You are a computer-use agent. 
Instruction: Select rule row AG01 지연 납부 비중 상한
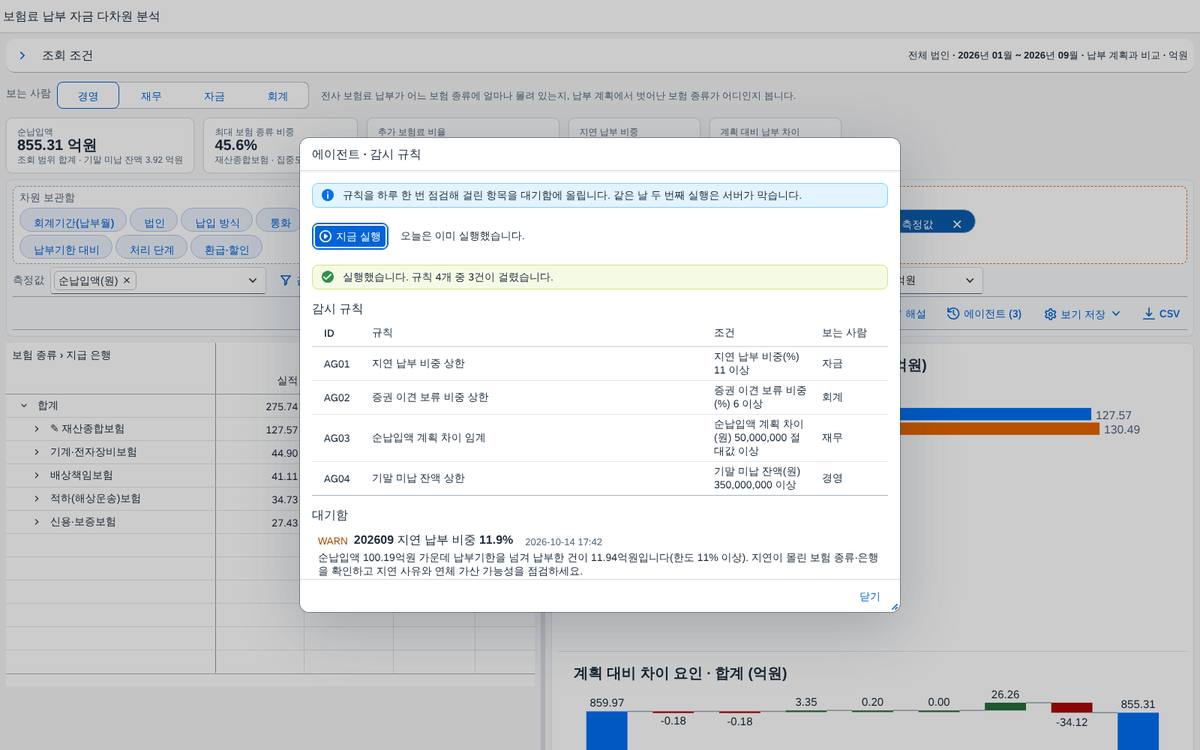click(x=600, y=364)
